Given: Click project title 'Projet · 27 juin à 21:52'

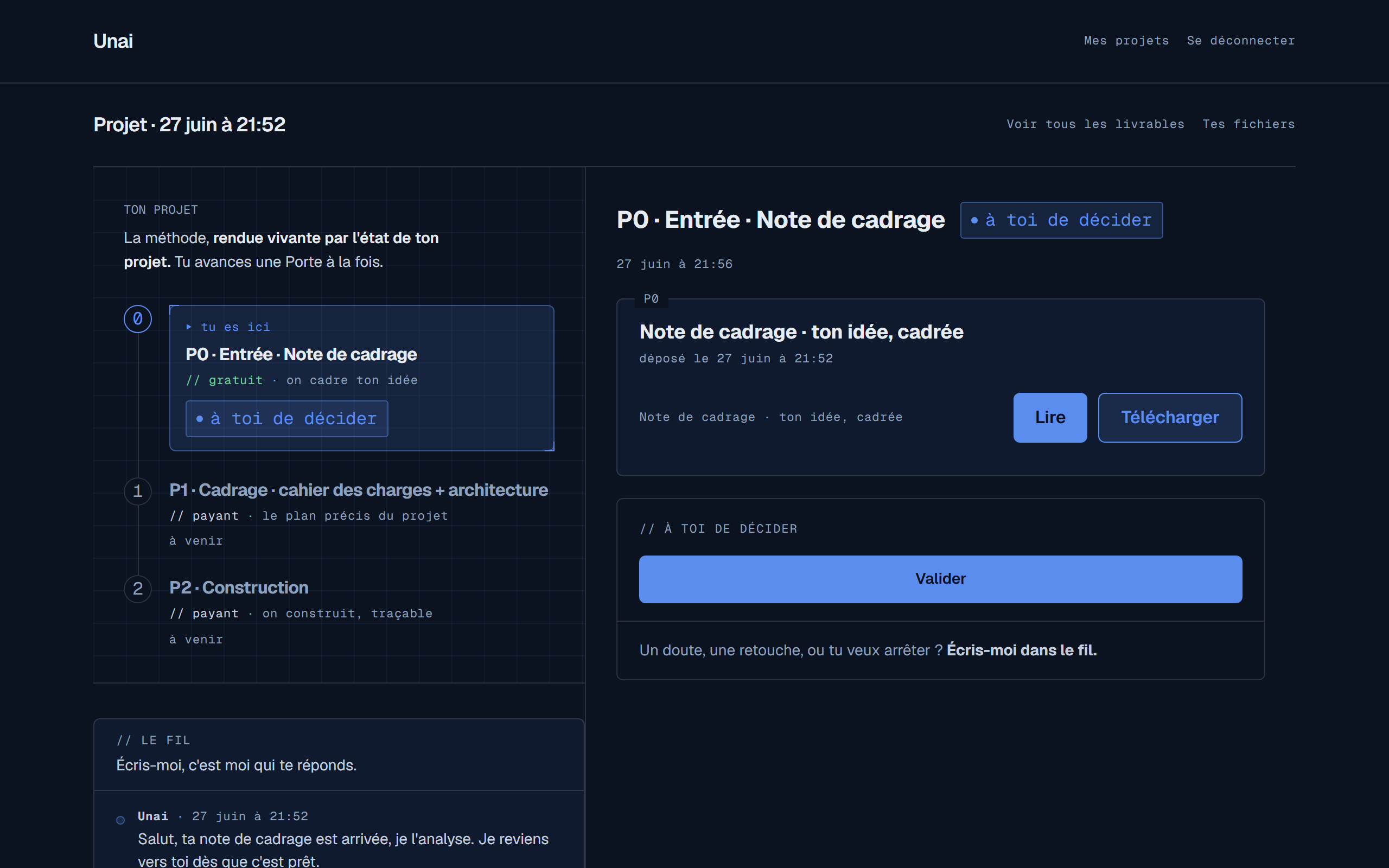Looking at the screenshot, I should click(189, 125).
